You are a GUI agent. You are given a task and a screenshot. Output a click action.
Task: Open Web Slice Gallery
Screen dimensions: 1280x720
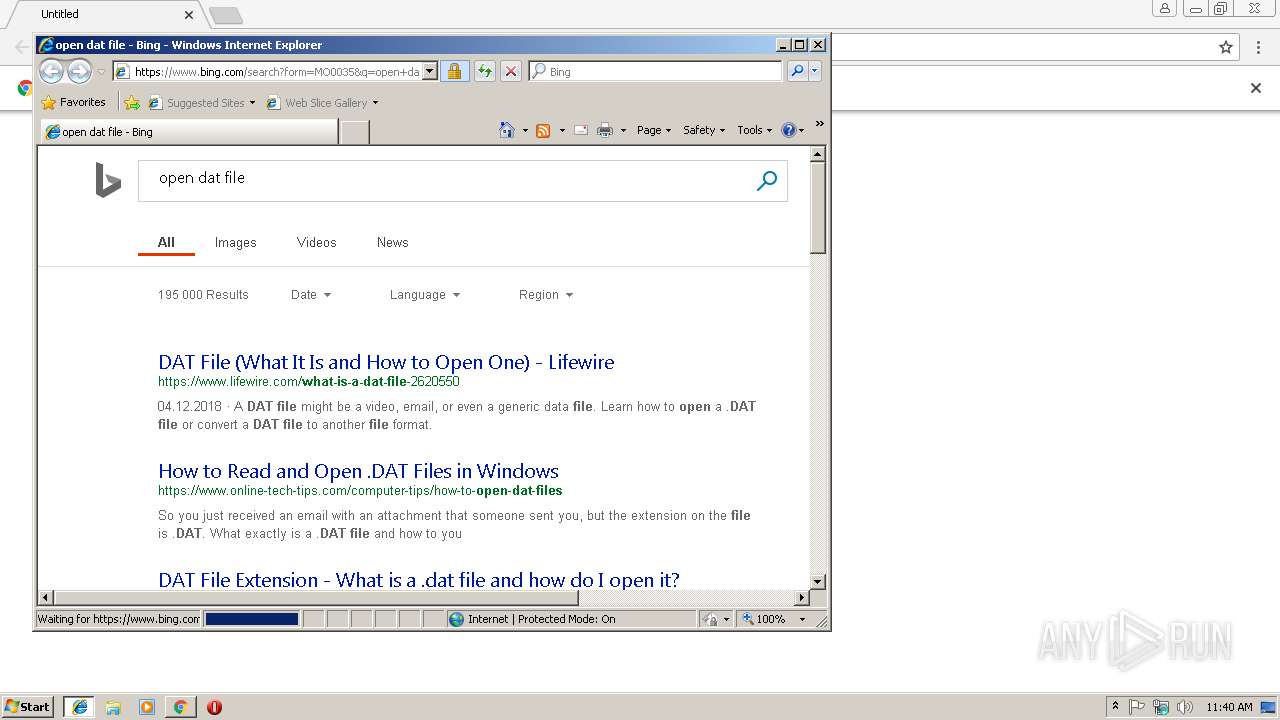pos(322,102)
